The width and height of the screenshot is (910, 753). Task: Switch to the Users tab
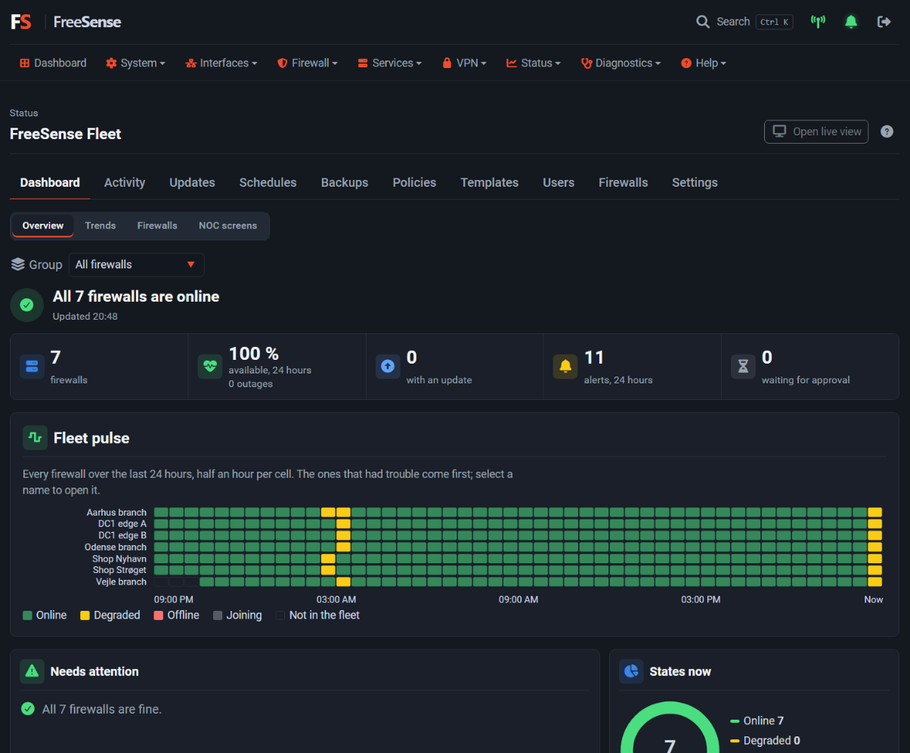coord(558,182)
